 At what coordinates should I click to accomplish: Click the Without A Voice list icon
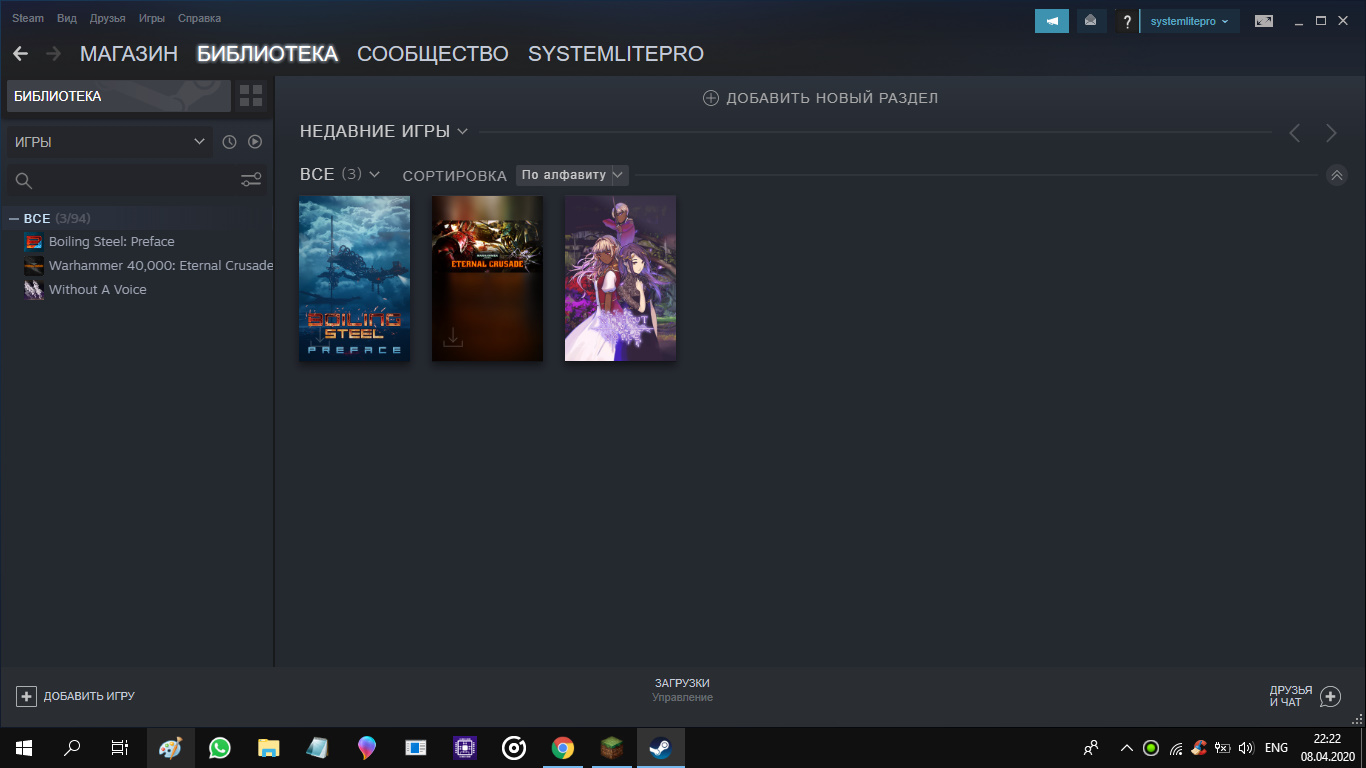pyautogui.click(x=34, y=290)
